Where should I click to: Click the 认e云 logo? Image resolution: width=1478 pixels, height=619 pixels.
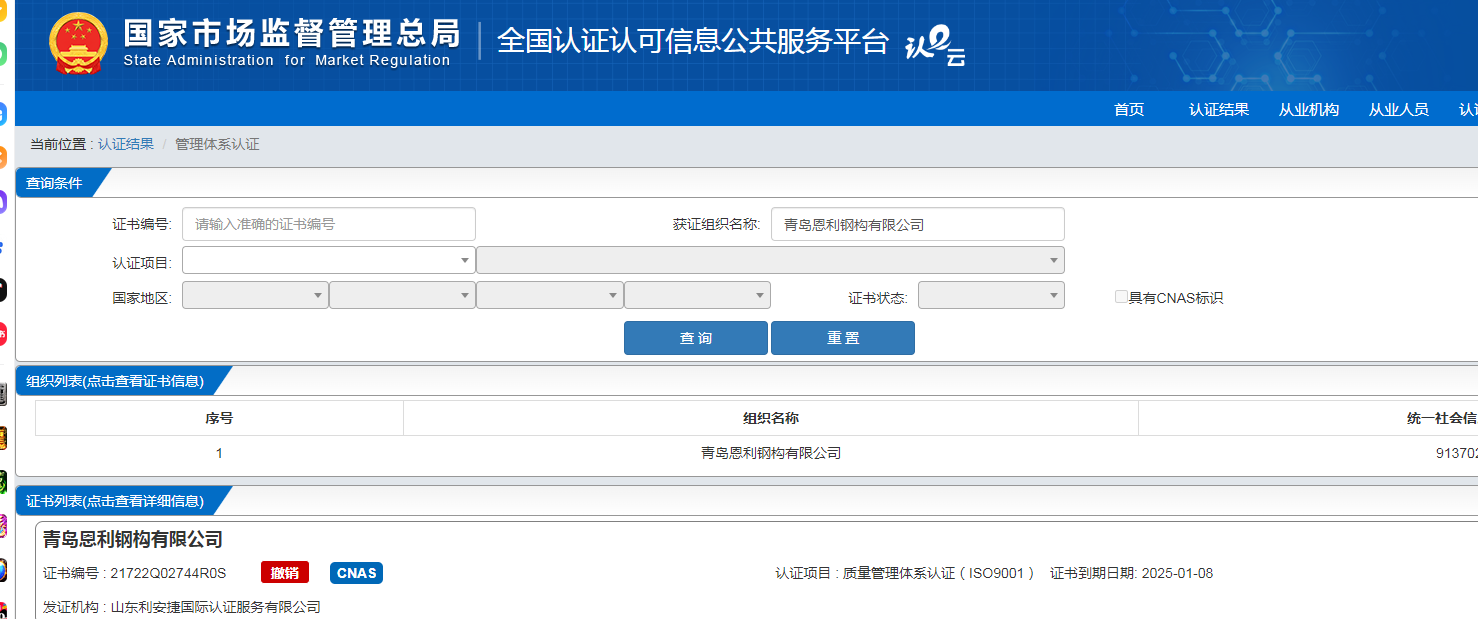pyautogui.click(x=935, y=46)
